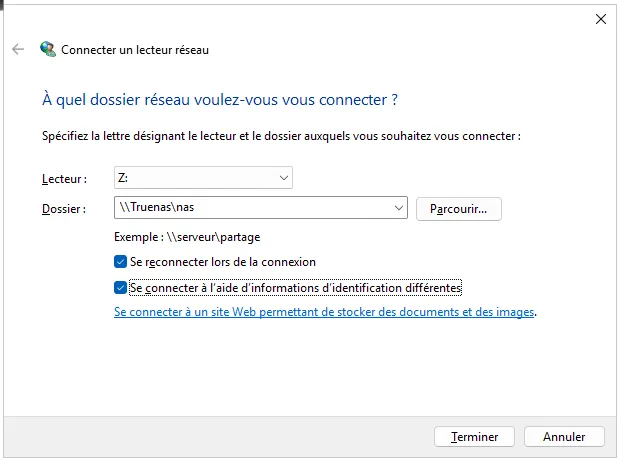Click the Parcourir... button
The image size is (621, 462).
point(459,209)
